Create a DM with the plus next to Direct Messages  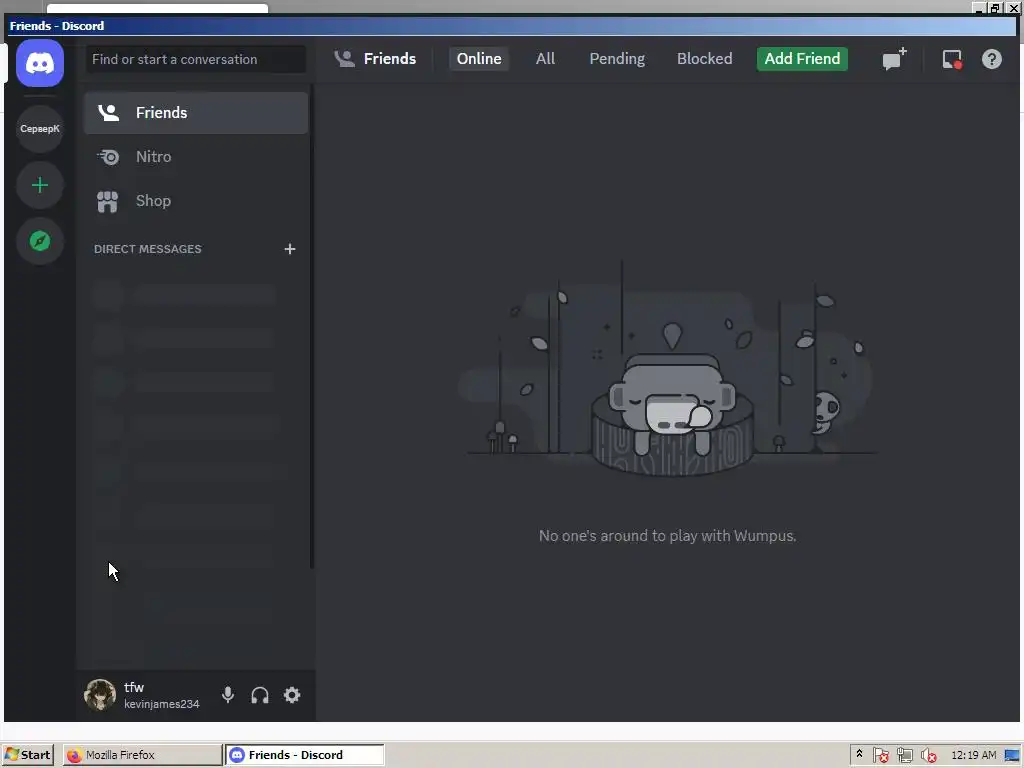click(290, 249)
